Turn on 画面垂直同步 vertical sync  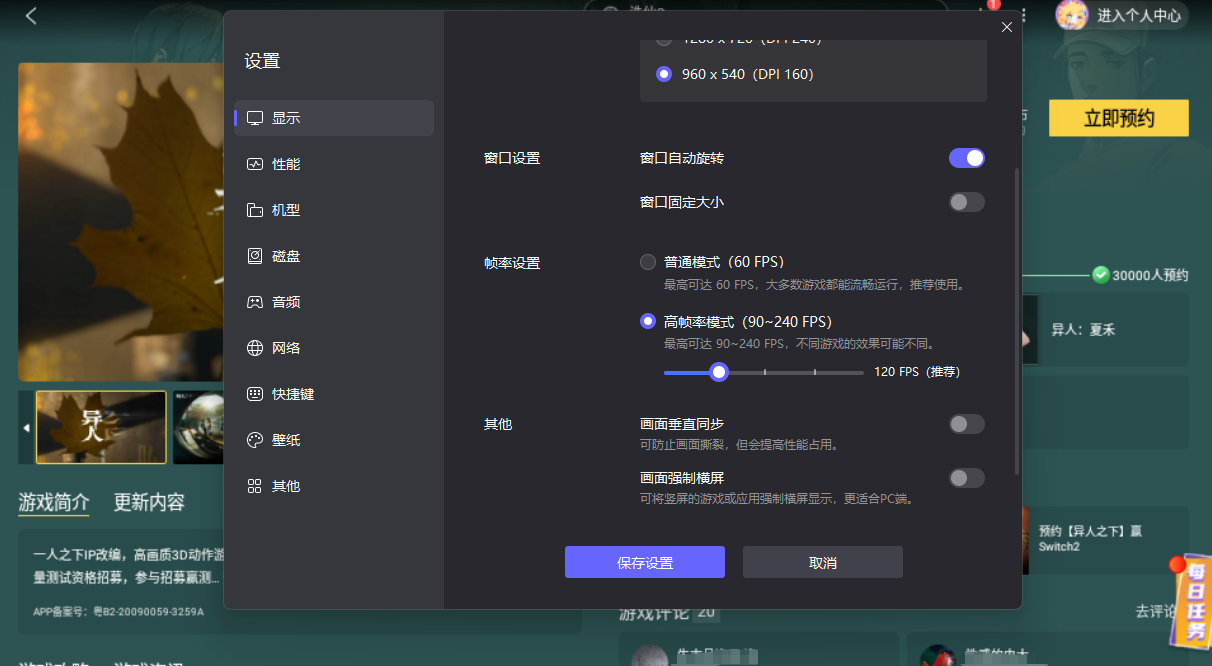click(x=966, y=423)
